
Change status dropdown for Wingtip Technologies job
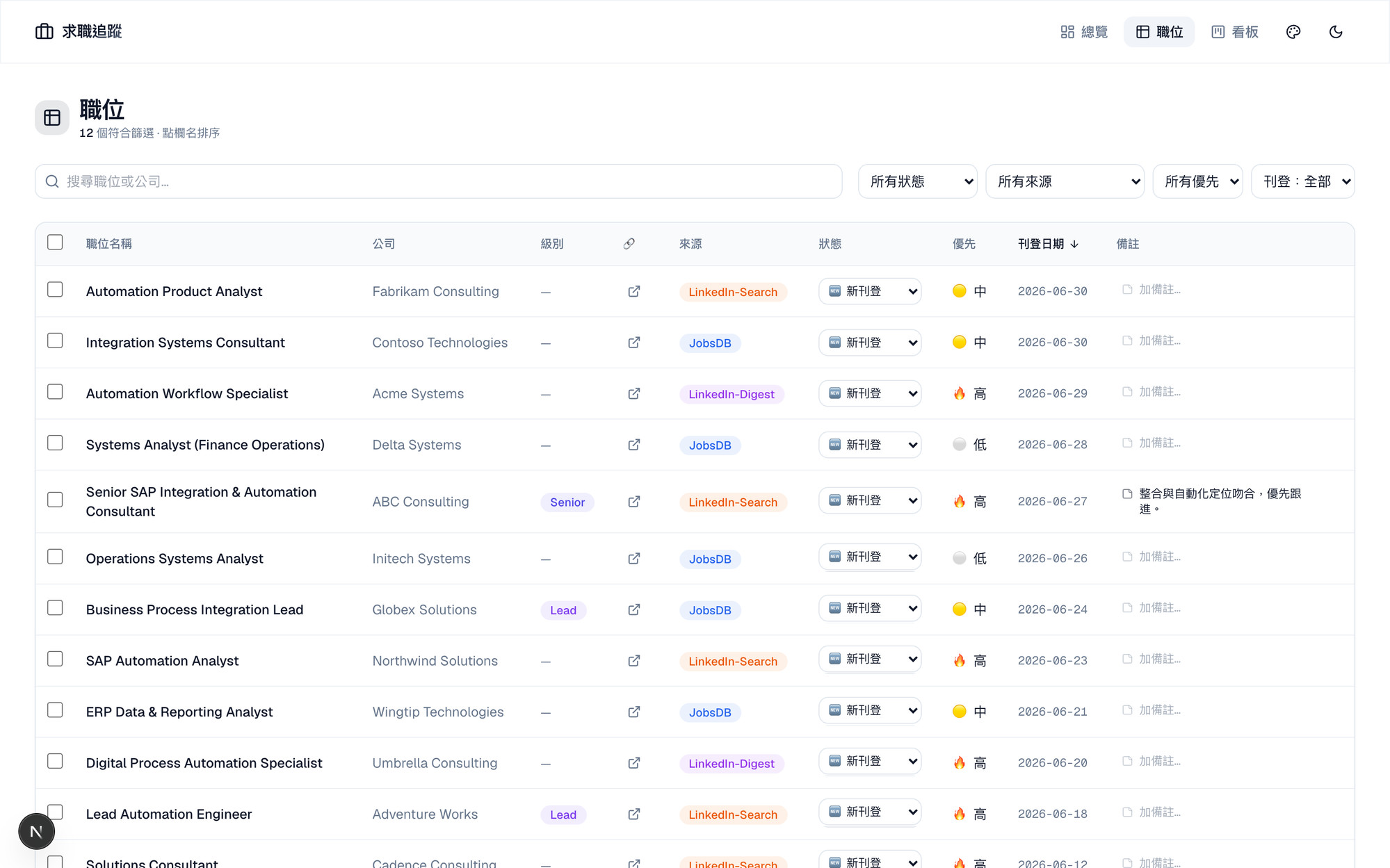(x=870, y=710)
